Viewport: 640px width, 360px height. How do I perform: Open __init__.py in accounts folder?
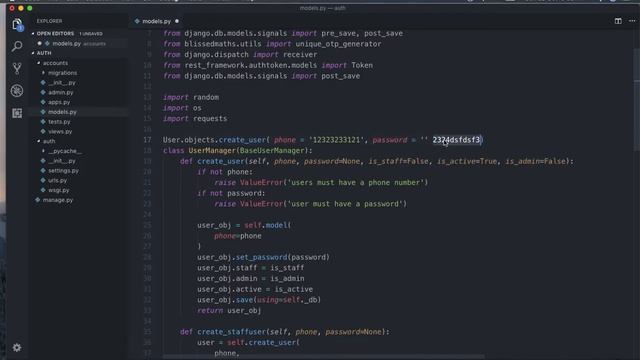click(62, 82)
